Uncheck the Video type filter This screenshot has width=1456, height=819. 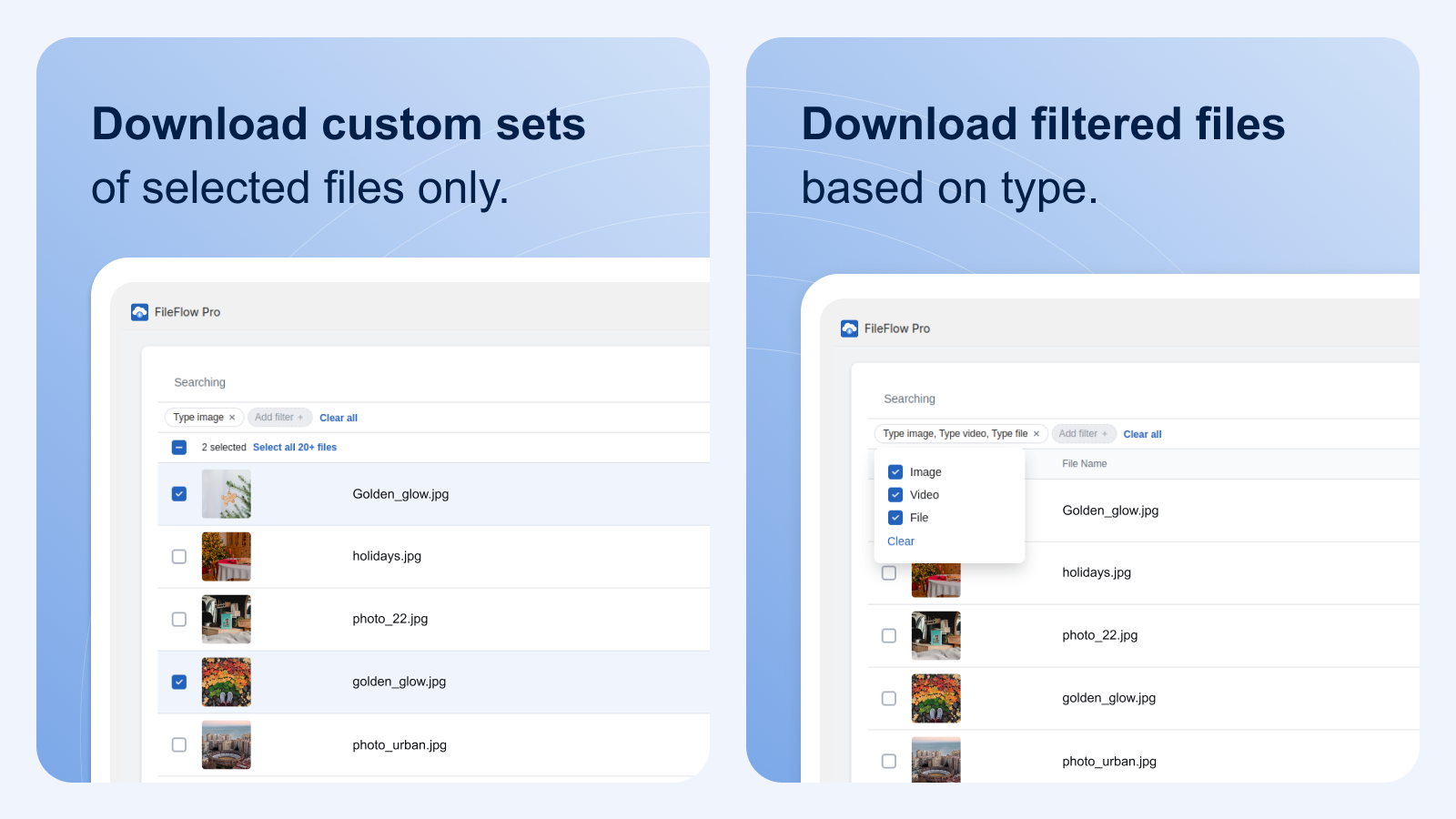coord(896,494)
